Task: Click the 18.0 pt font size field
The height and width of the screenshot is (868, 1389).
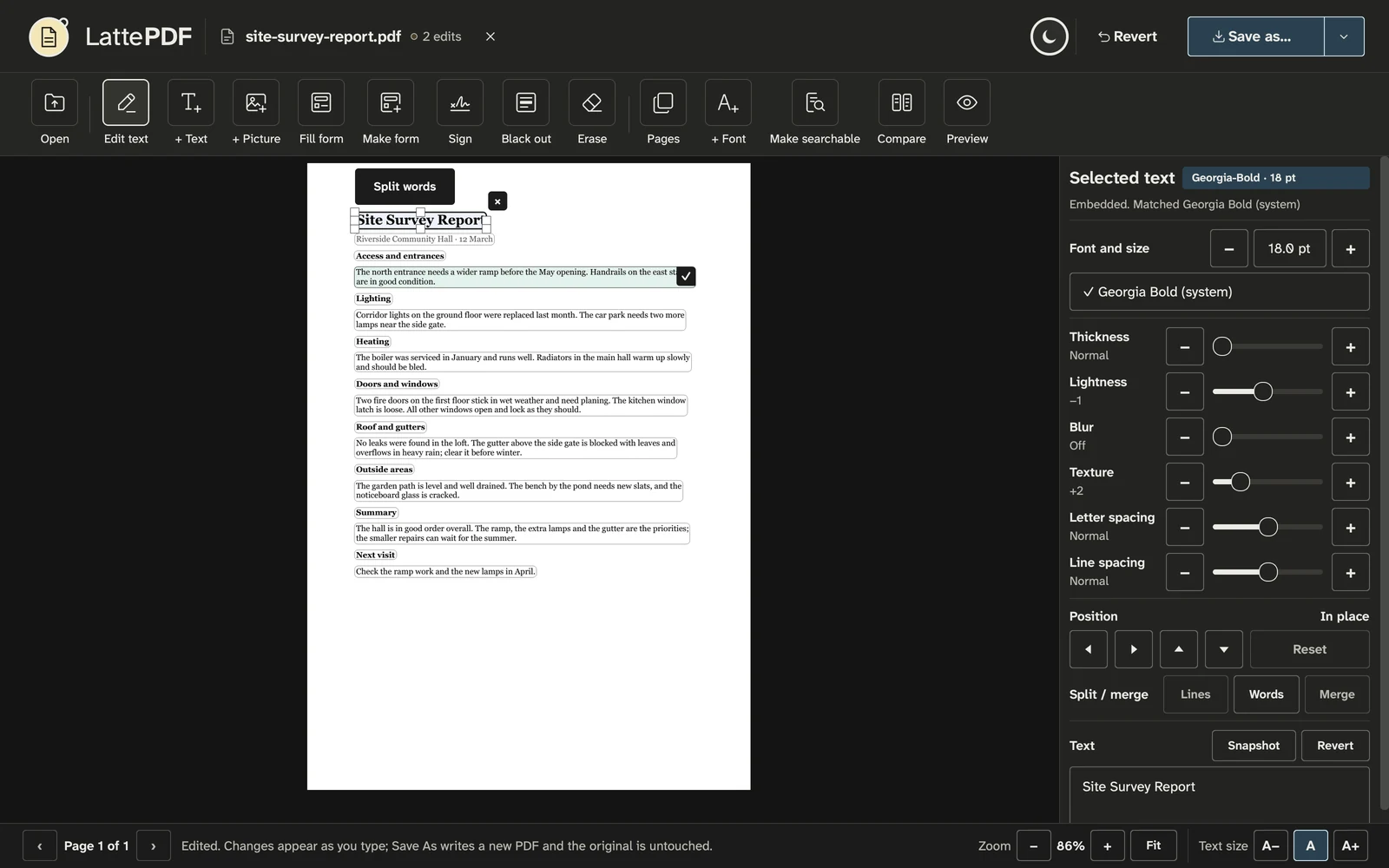Action: [1289, 248]
